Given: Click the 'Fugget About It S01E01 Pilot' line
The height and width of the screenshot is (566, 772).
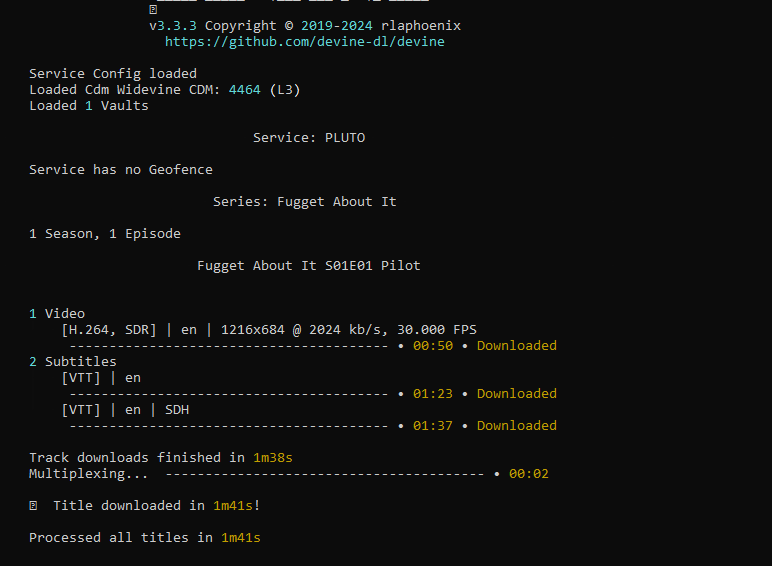Looking at the screenshot, I should pos(309,266).
